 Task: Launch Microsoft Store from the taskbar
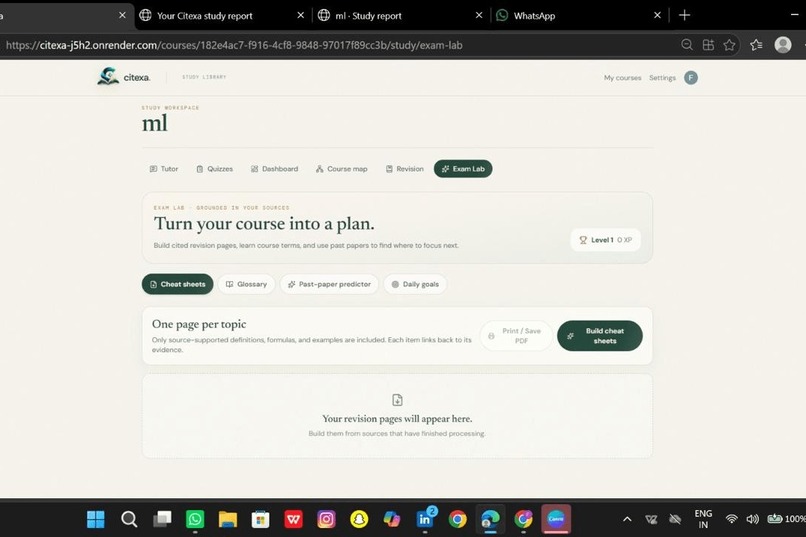pos(261,519)
